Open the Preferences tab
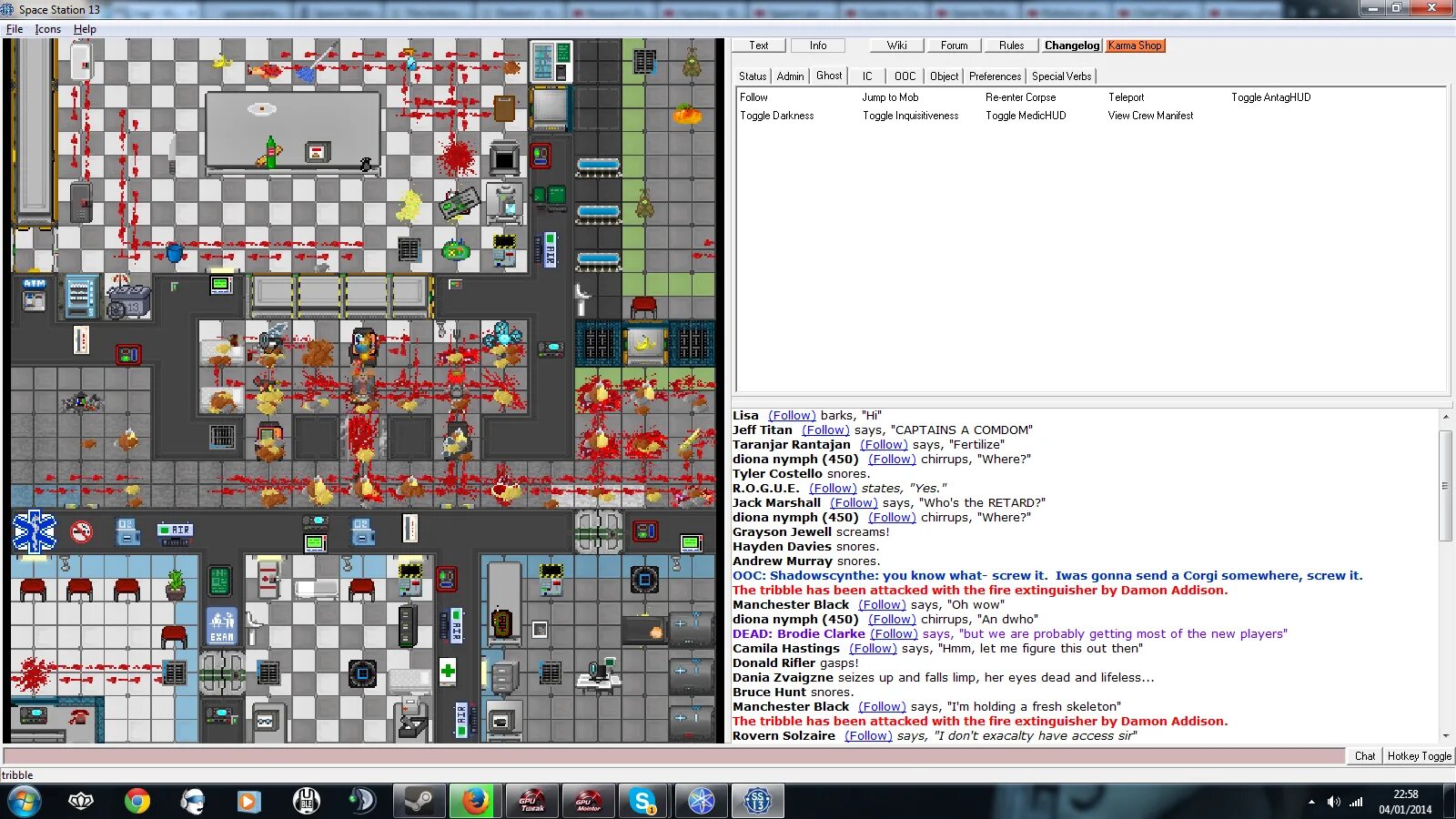The width and height of the screenshot is (1456, 819). (x=995, y=76)
